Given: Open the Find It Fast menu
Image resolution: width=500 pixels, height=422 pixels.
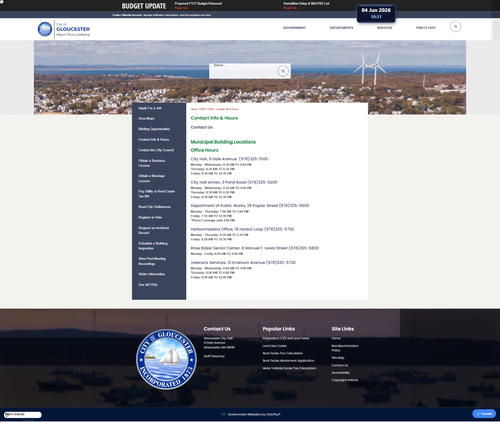Looking at the screenshot, I should click(426, 28).
